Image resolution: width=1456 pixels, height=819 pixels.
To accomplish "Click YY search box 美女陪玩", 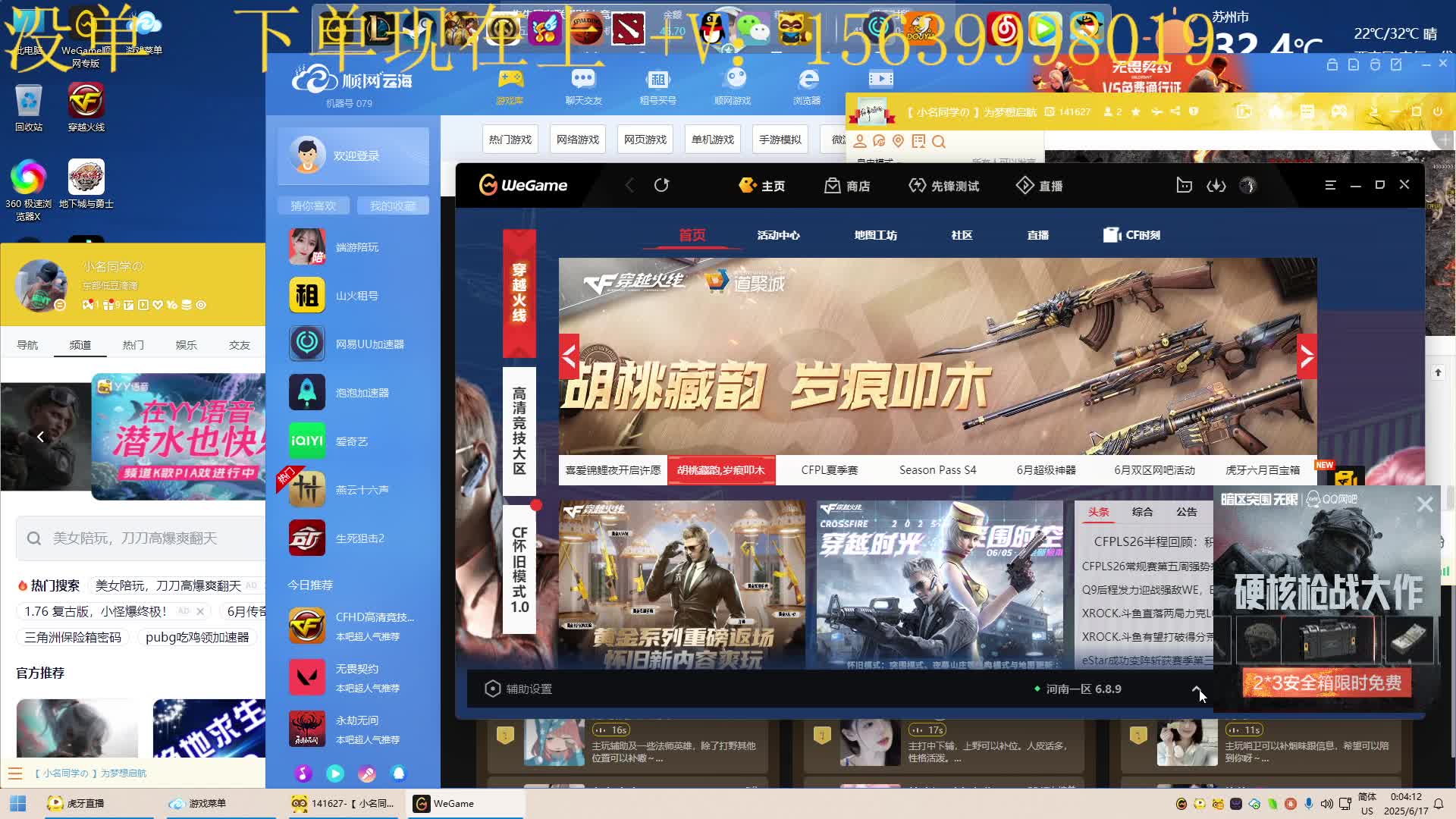I will point(140,538).
